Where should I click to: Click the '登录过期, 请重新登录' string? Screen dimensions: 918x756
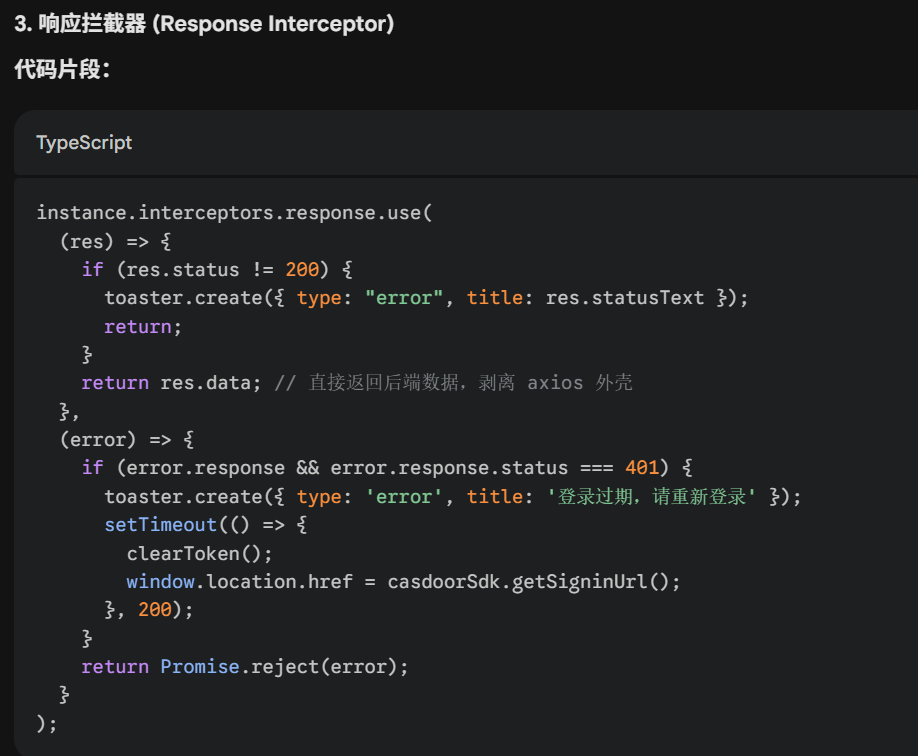click(x=652, y=497)
